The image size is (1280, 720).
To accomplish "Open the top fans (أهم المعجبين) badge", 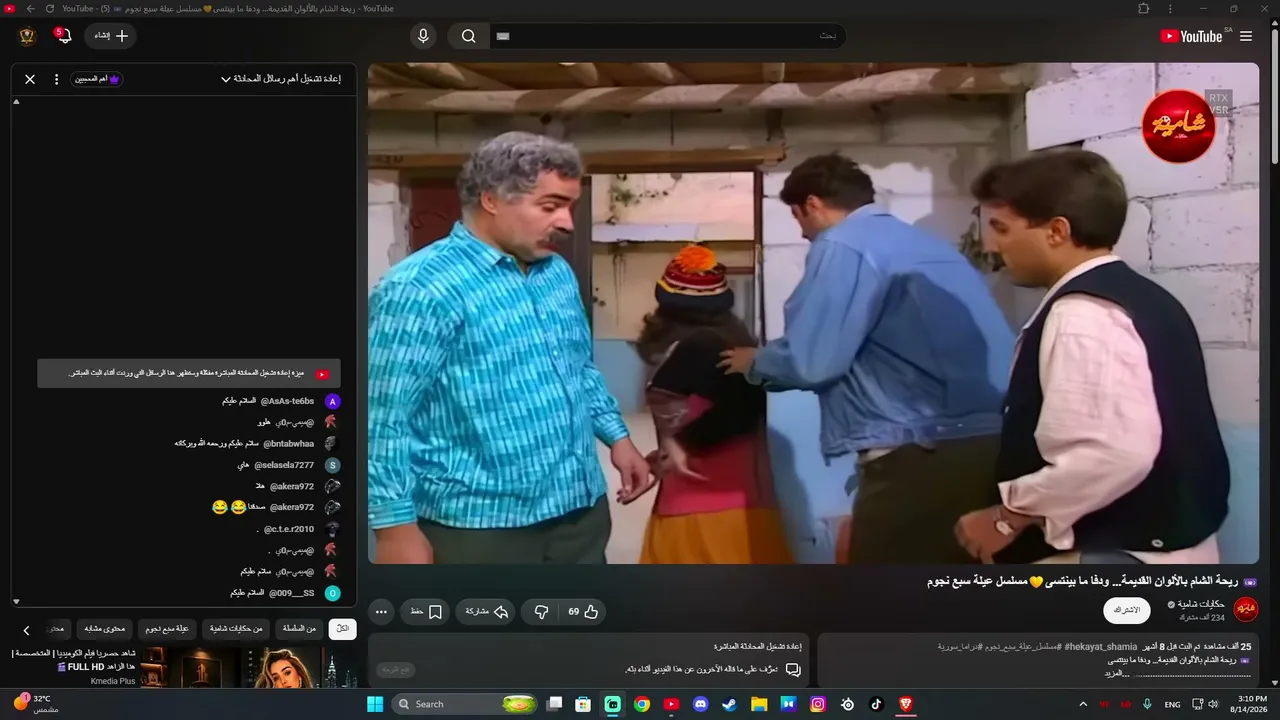I will point(97,79).
